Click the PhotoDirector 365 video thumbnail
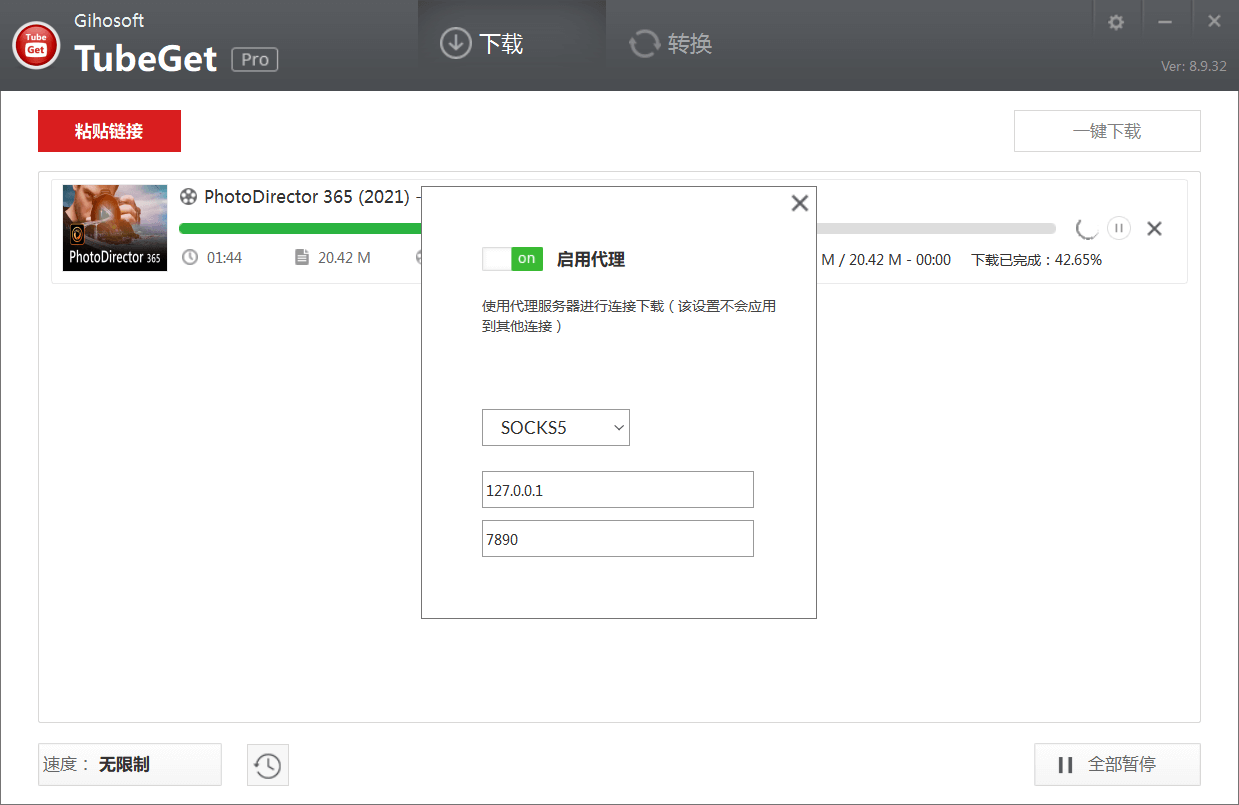 click(114, 228)
